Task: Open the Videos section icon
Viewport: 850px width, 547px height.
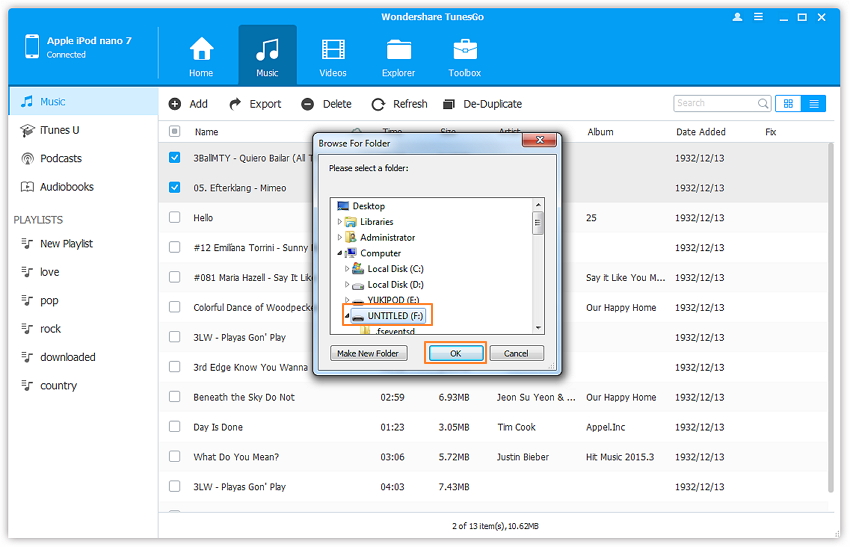Action: pos(332,50)
